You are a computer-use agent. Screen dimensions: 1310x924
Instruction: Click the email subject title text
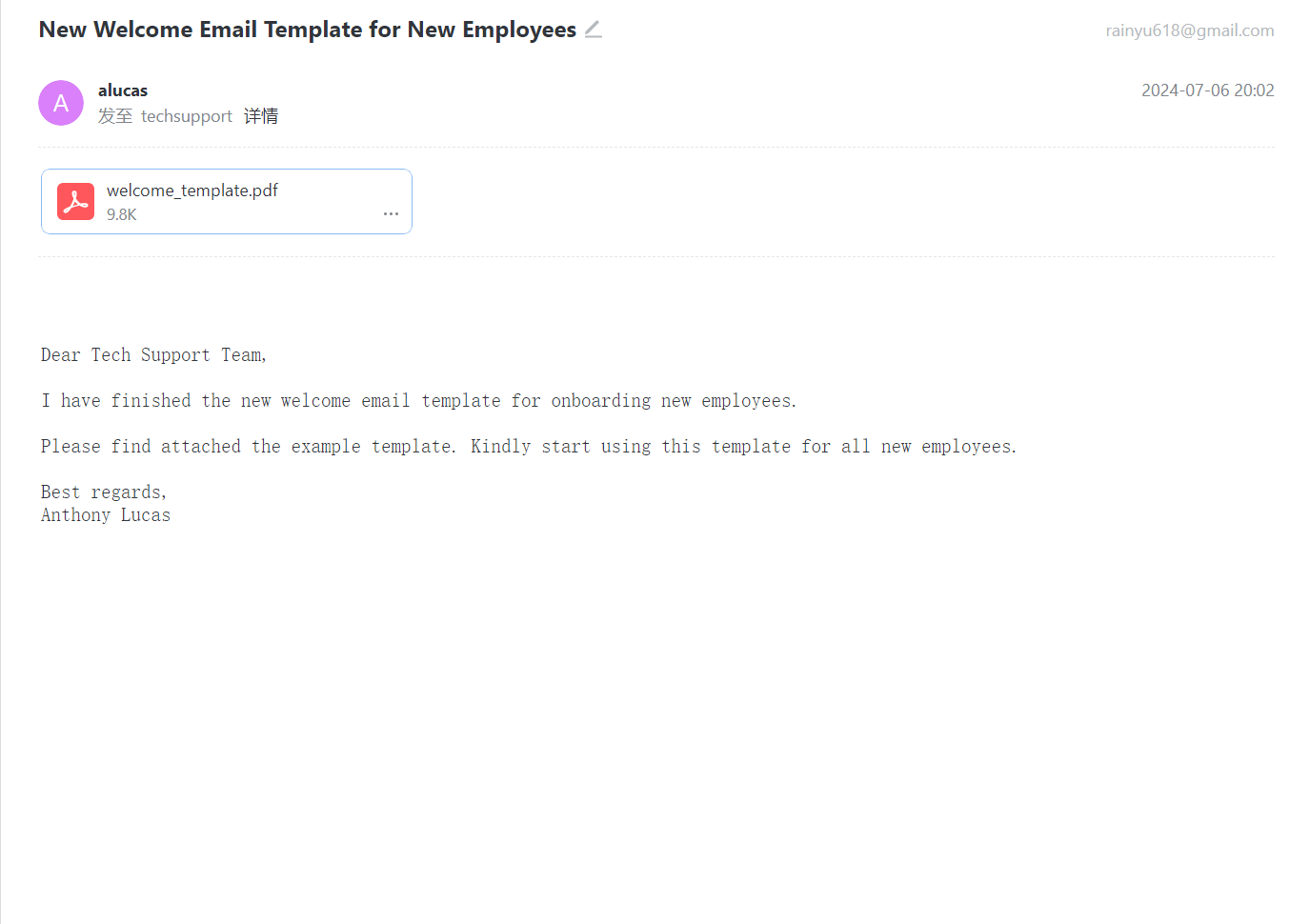pos(307,30)
